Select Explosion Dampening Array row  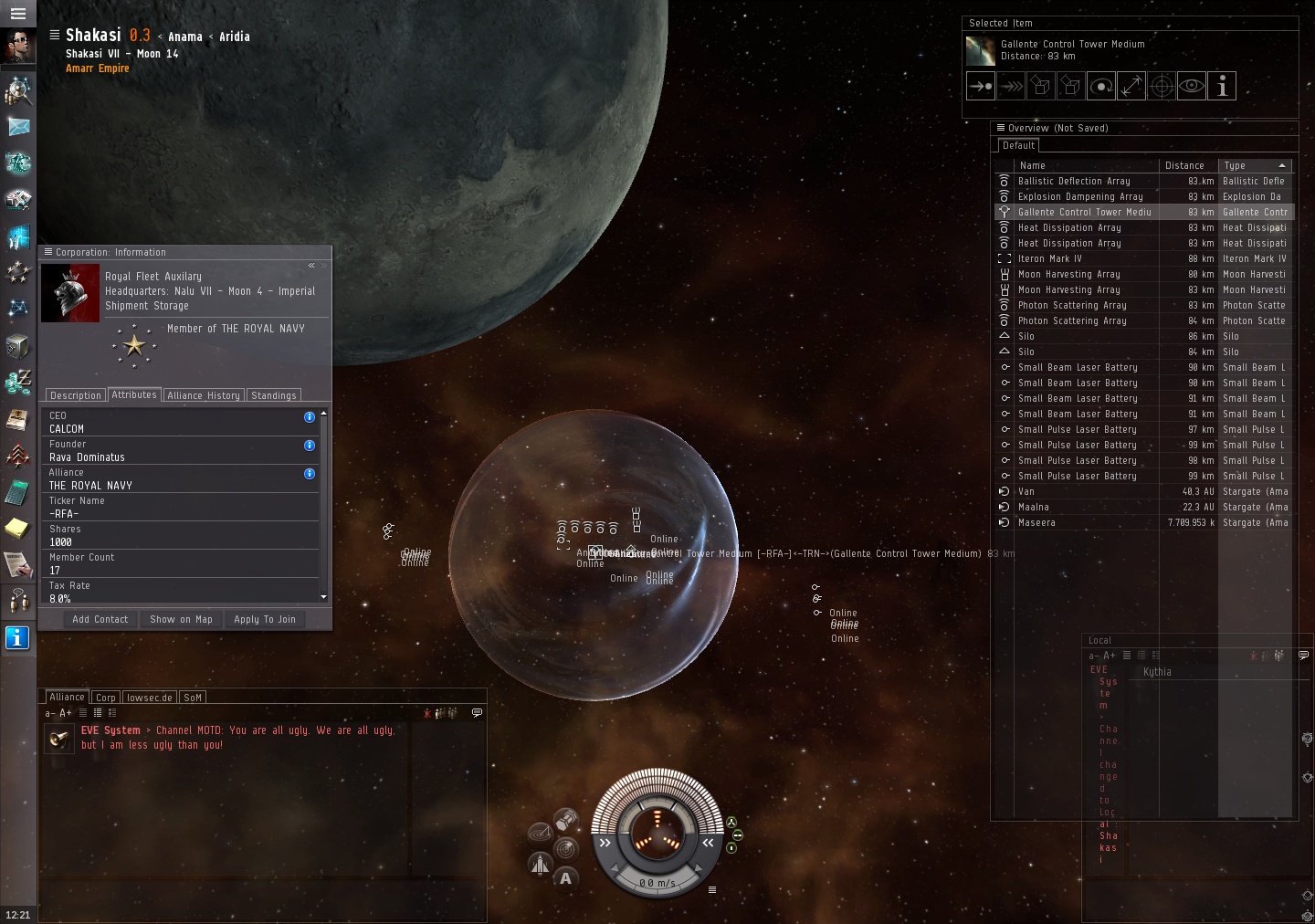coord(1143,196)
